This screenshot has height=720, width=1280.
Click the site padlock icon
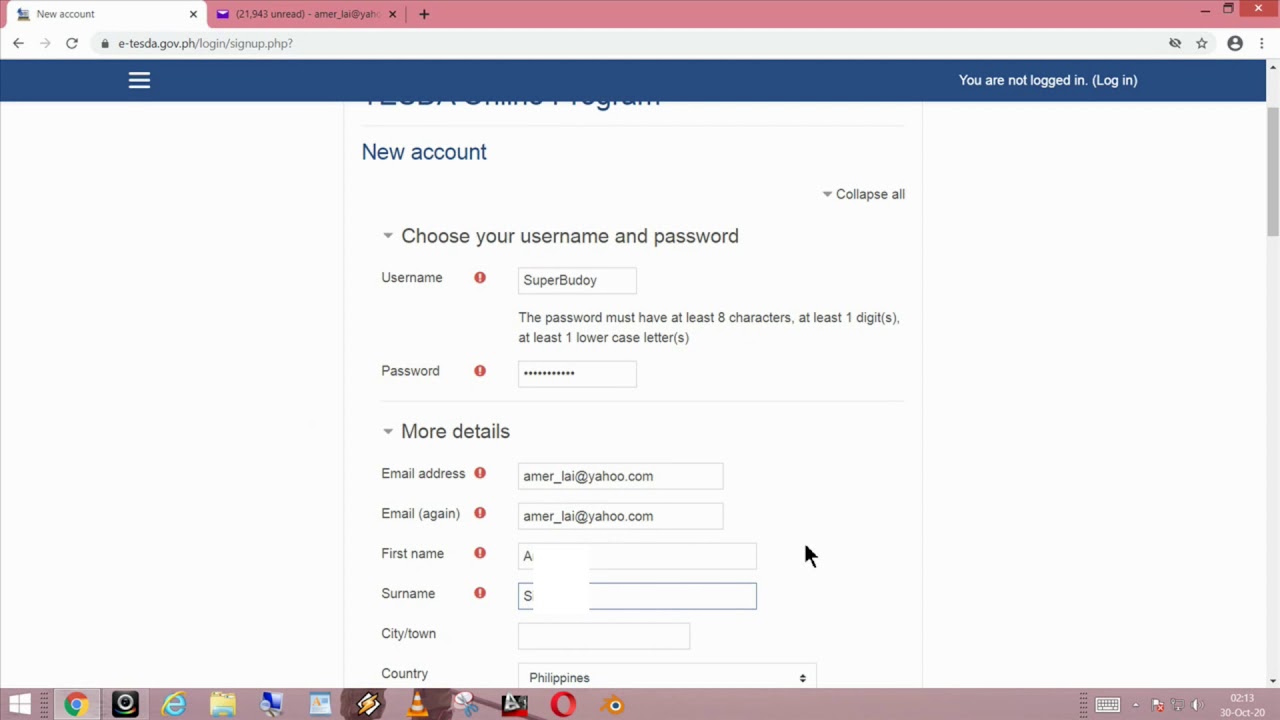click(x=105, y=43)
